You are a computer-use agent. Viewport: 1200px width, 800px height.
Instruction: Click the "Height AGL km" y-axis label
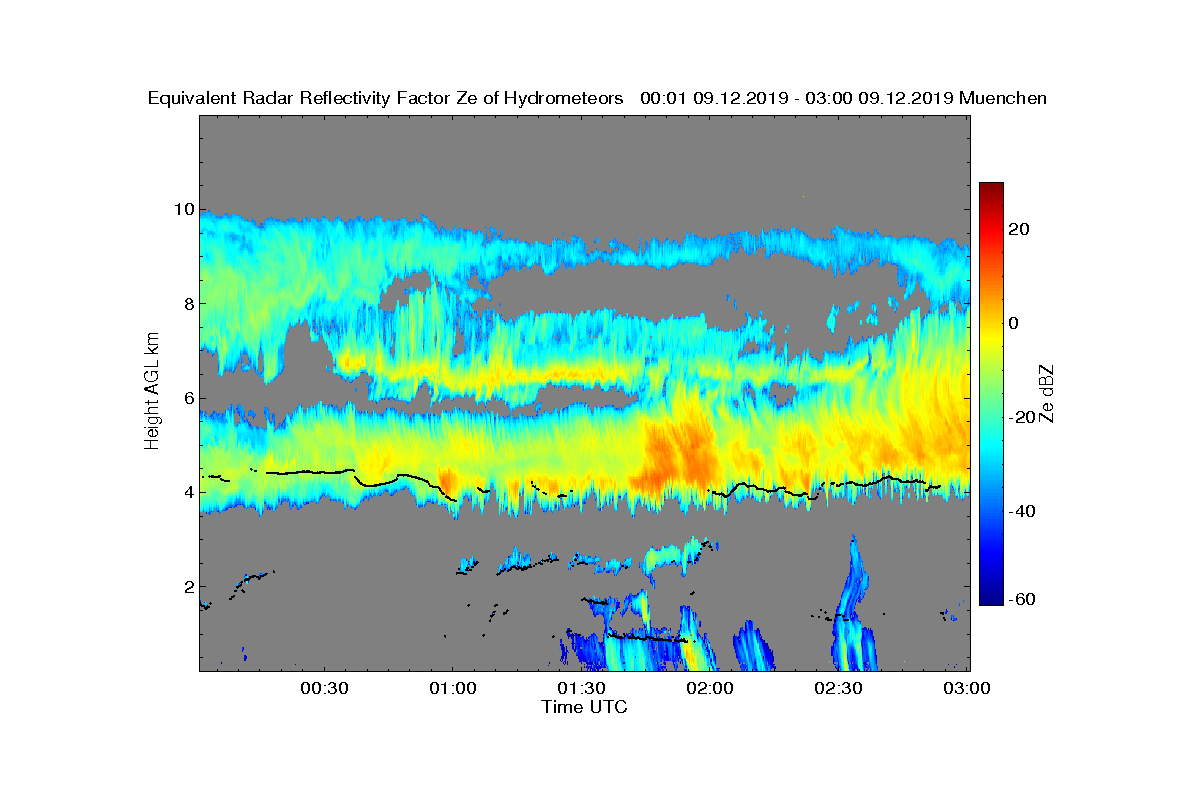(152, 393)
